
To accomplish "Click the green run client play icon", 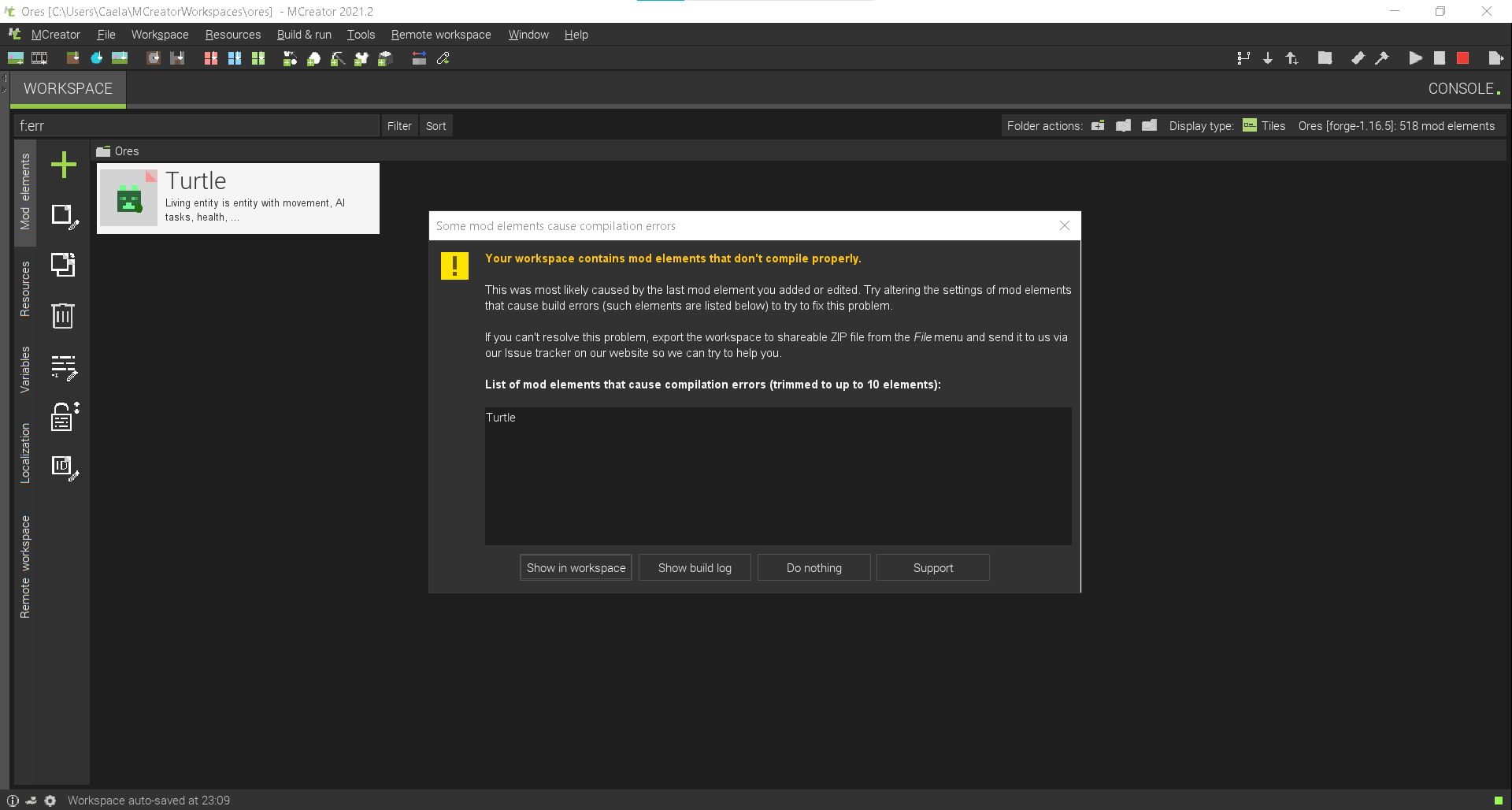I will [x=1415, y=58].
